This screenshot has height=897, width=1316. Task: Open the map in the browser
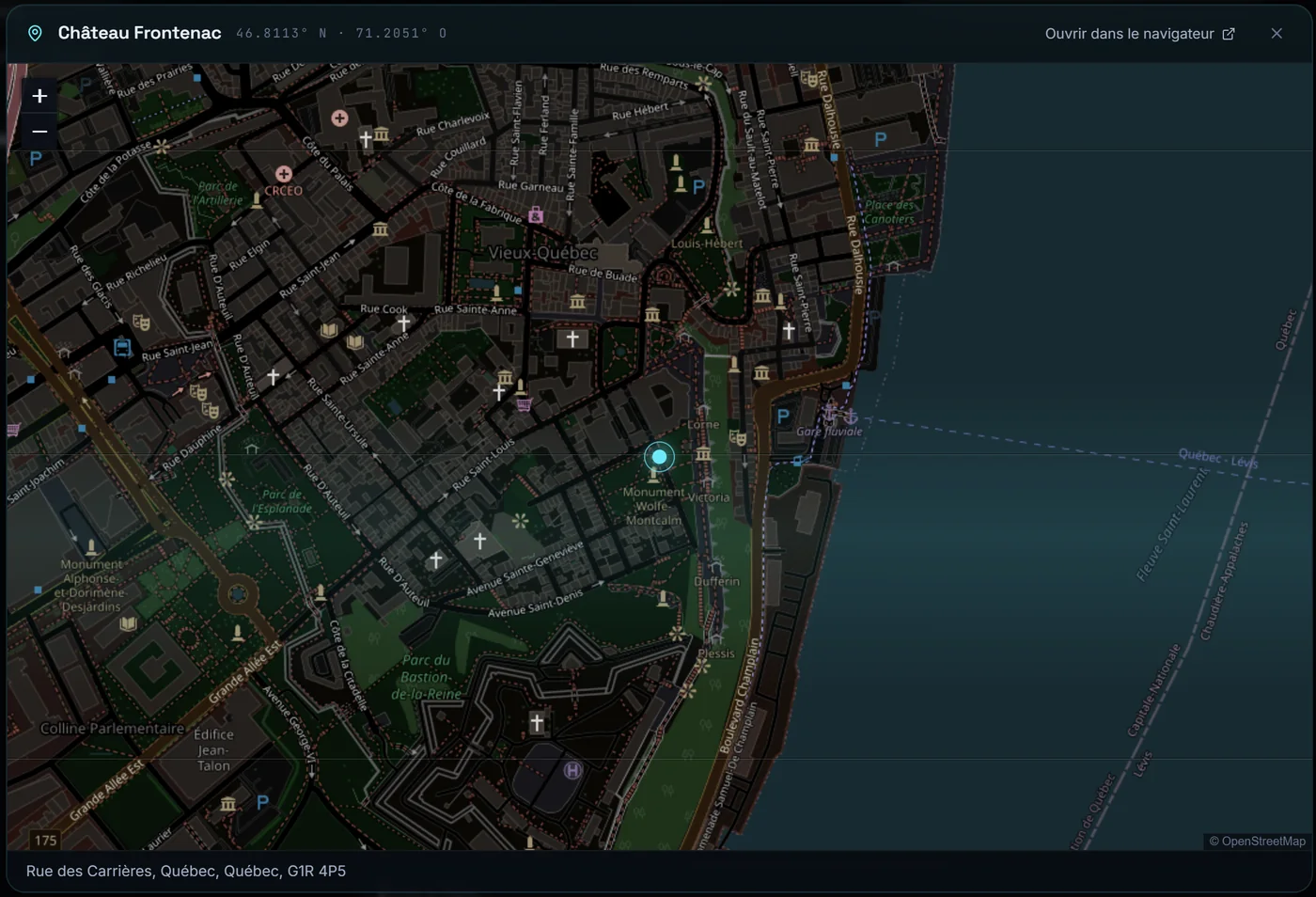click(x=1139, y=34)
